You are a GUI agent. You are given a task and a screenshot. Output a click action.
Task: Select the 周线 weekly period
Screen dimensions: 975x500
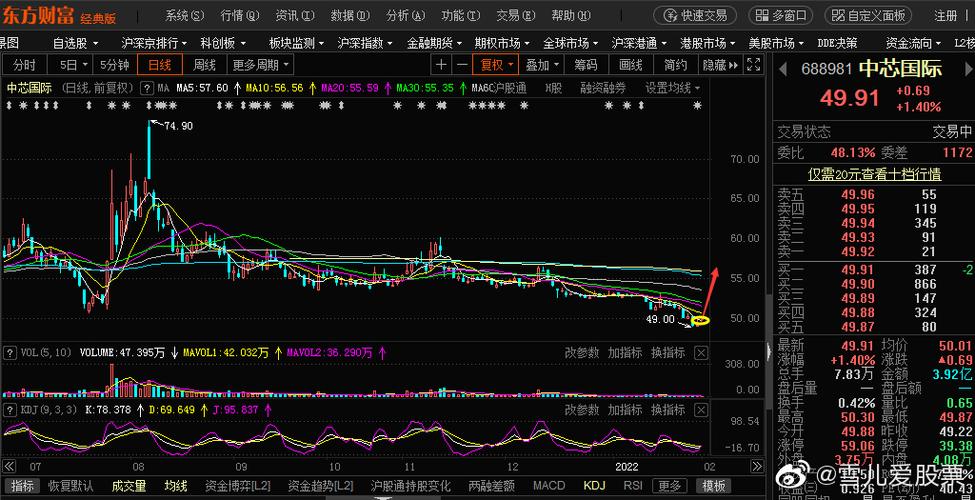click(x=204, y=64)
